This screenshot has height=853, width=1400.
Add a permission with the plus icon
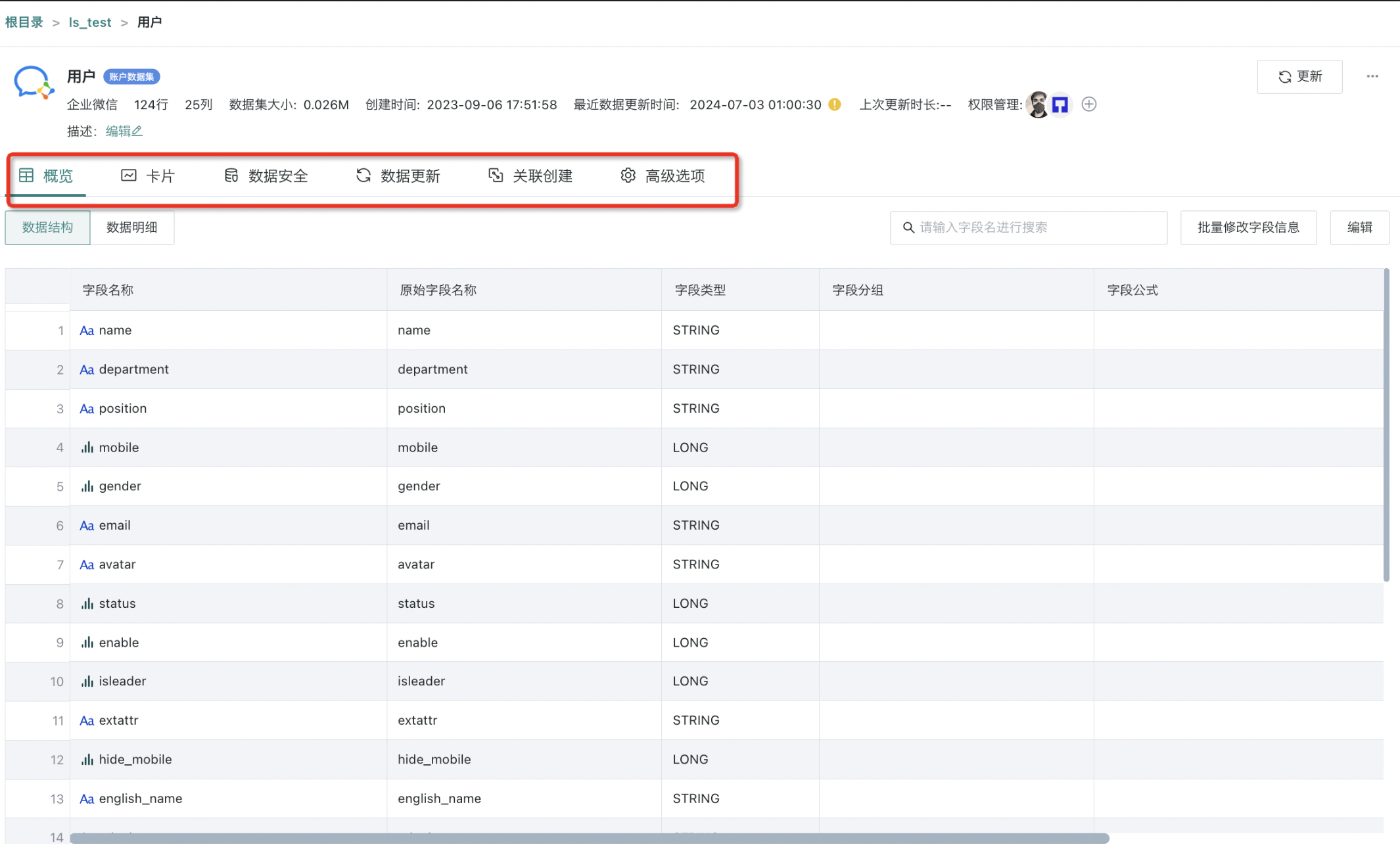pos(1089,104)
